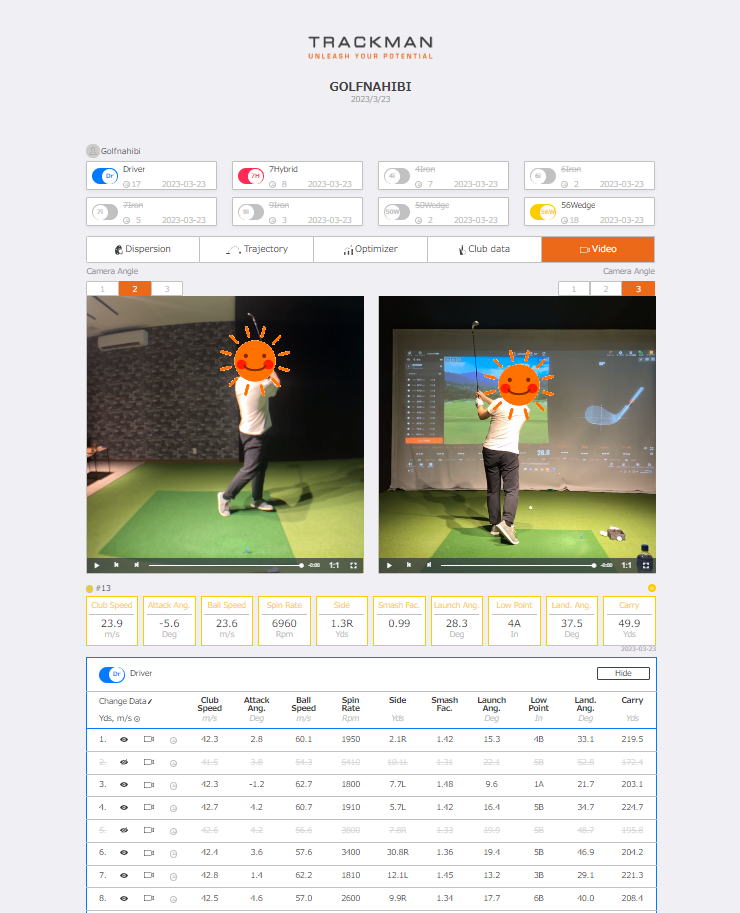Play the right swing video
This screenshot has height=913, width=740.
(x=389, y=565)
